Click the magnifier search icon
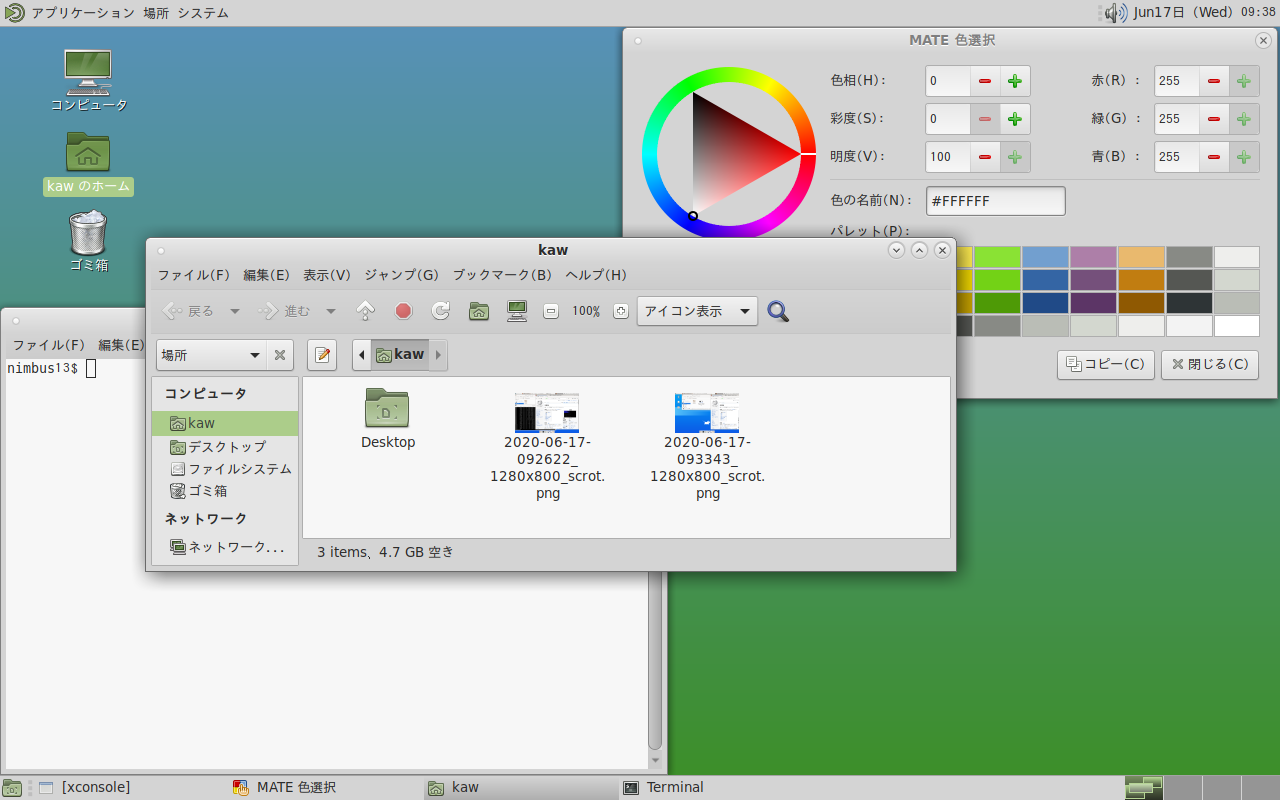1280x800 pixels. pos(778,311)
